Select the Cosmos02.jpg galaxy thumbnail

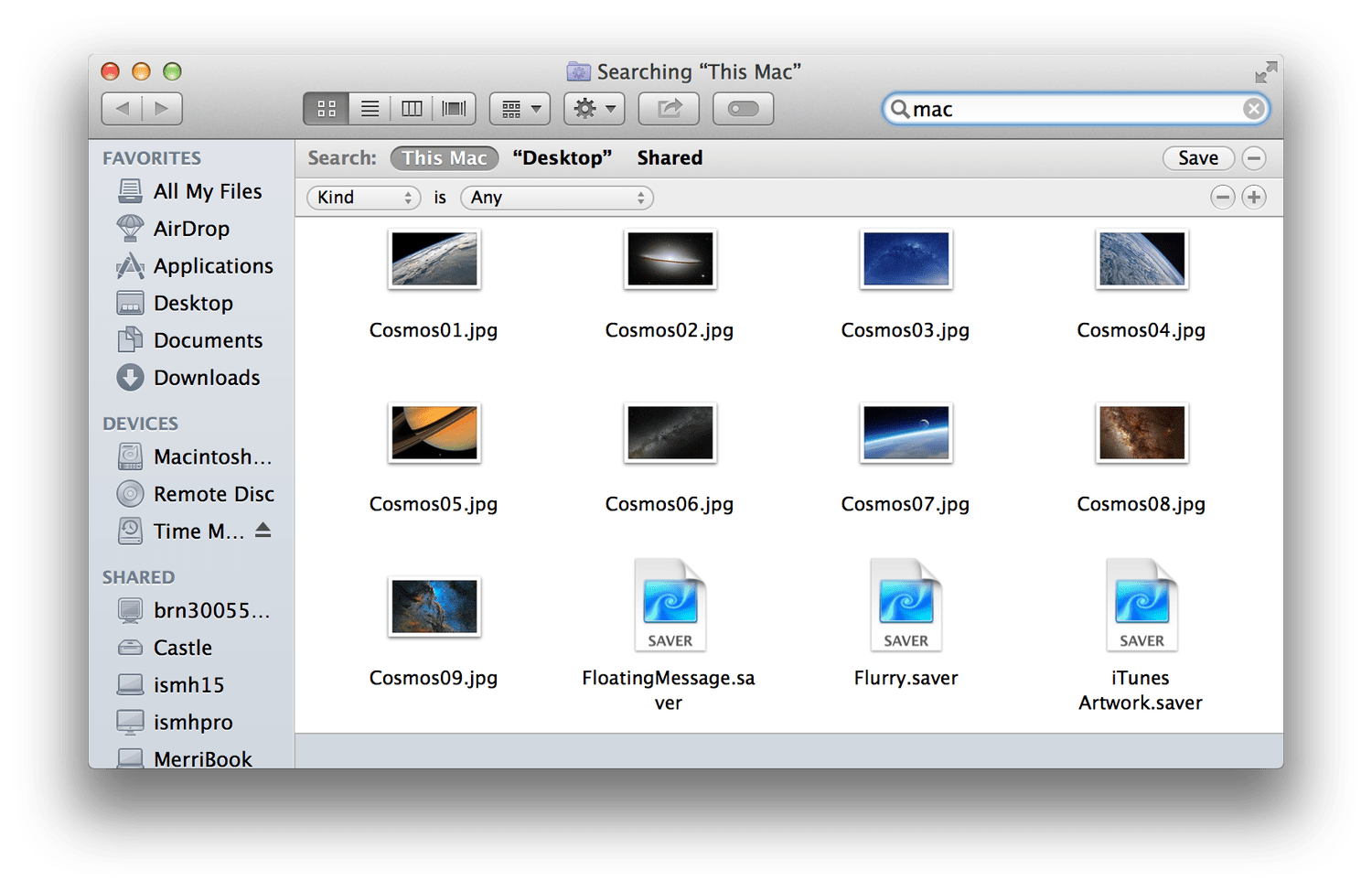pyautogui.click(x=670, y=259)
